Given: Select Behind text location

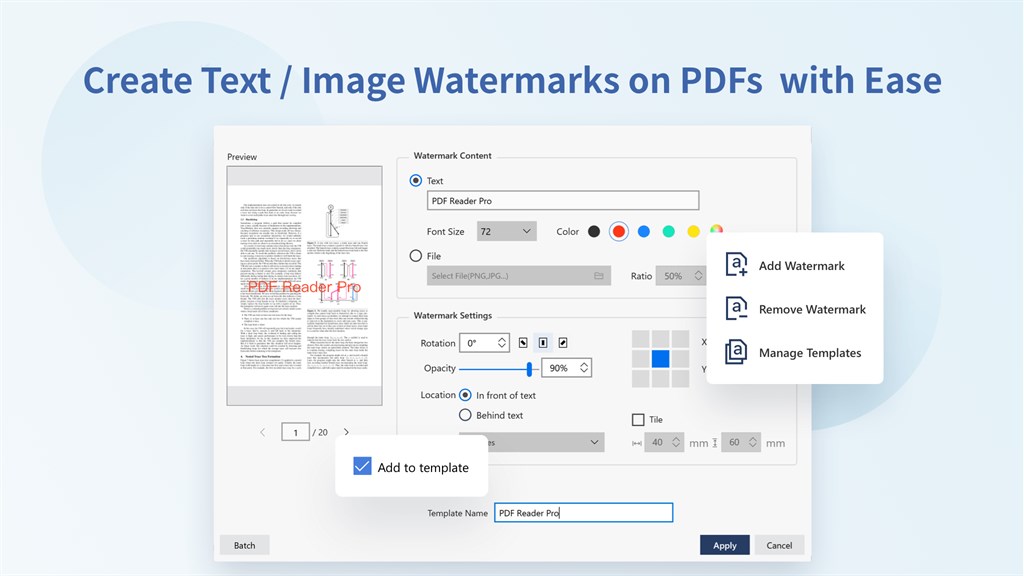Looking at the screenshot, I should [x=465, y=415].
